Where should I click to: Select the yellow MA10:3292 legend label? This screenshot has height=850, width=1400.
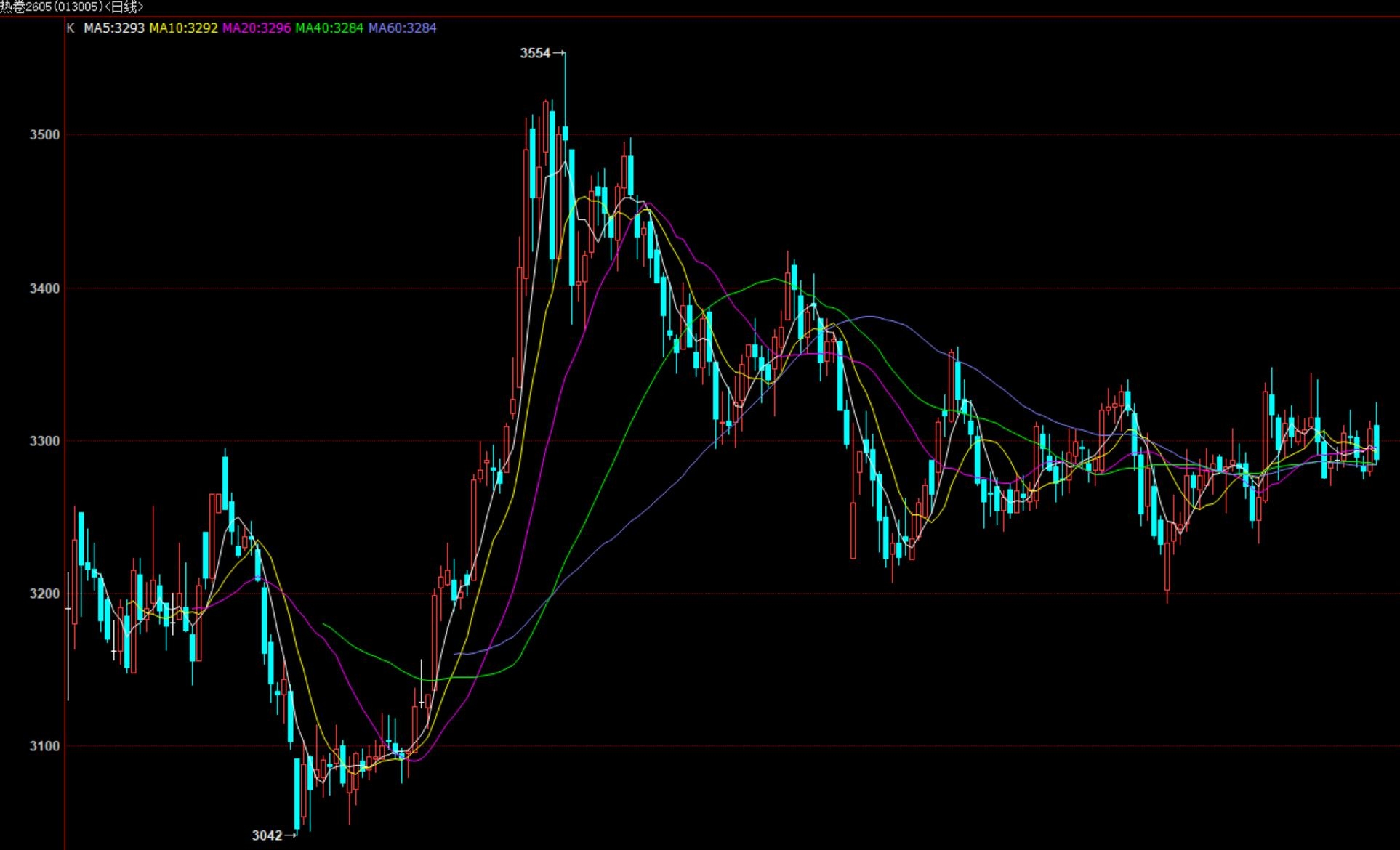click(x=183, y=28)
